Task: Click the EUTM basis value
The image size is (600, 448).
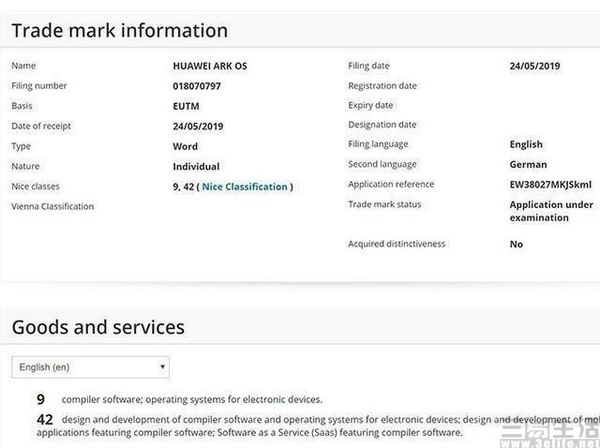Action: tap(186, 106)
